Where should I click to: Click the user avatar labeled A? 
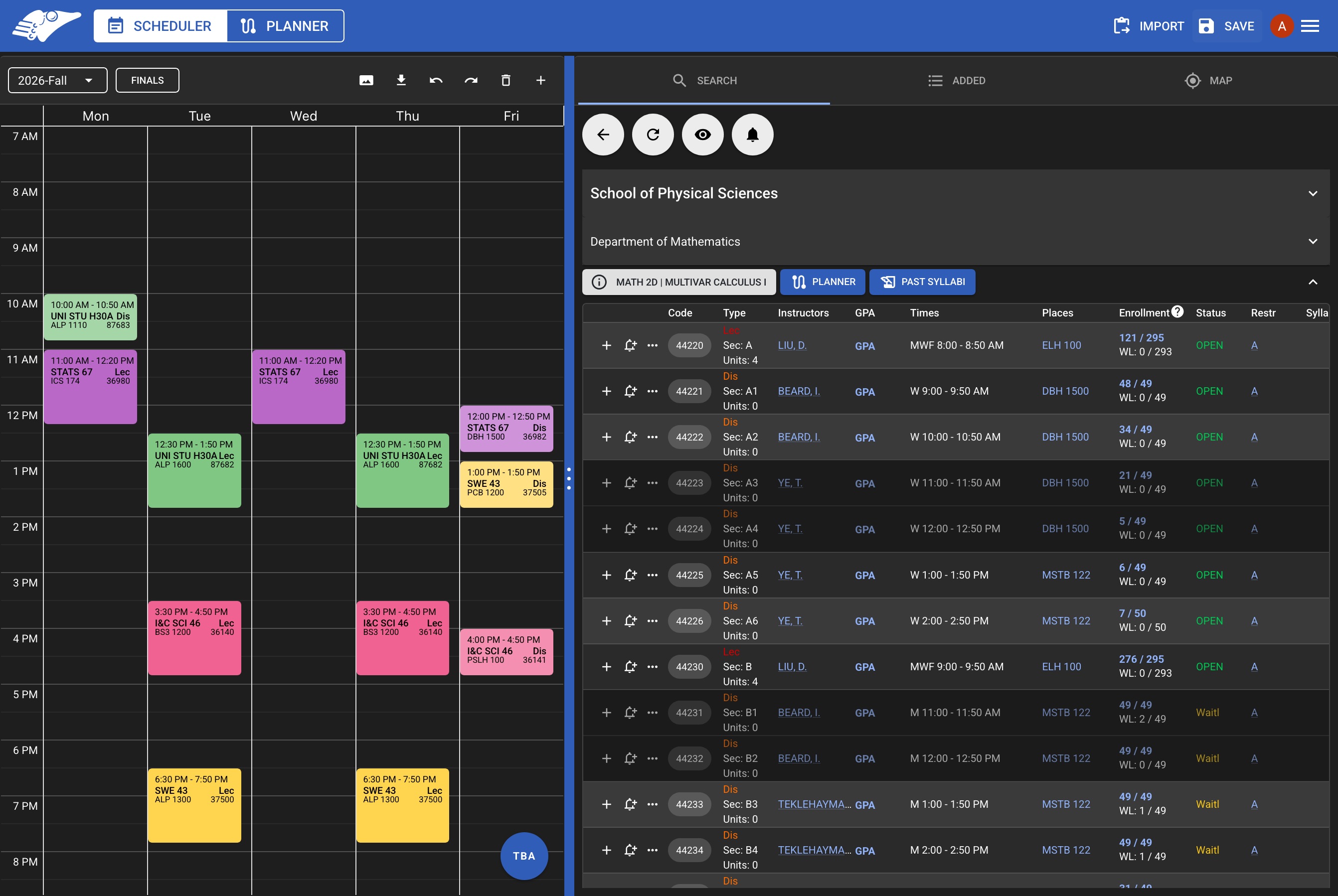click(1282, 26)
